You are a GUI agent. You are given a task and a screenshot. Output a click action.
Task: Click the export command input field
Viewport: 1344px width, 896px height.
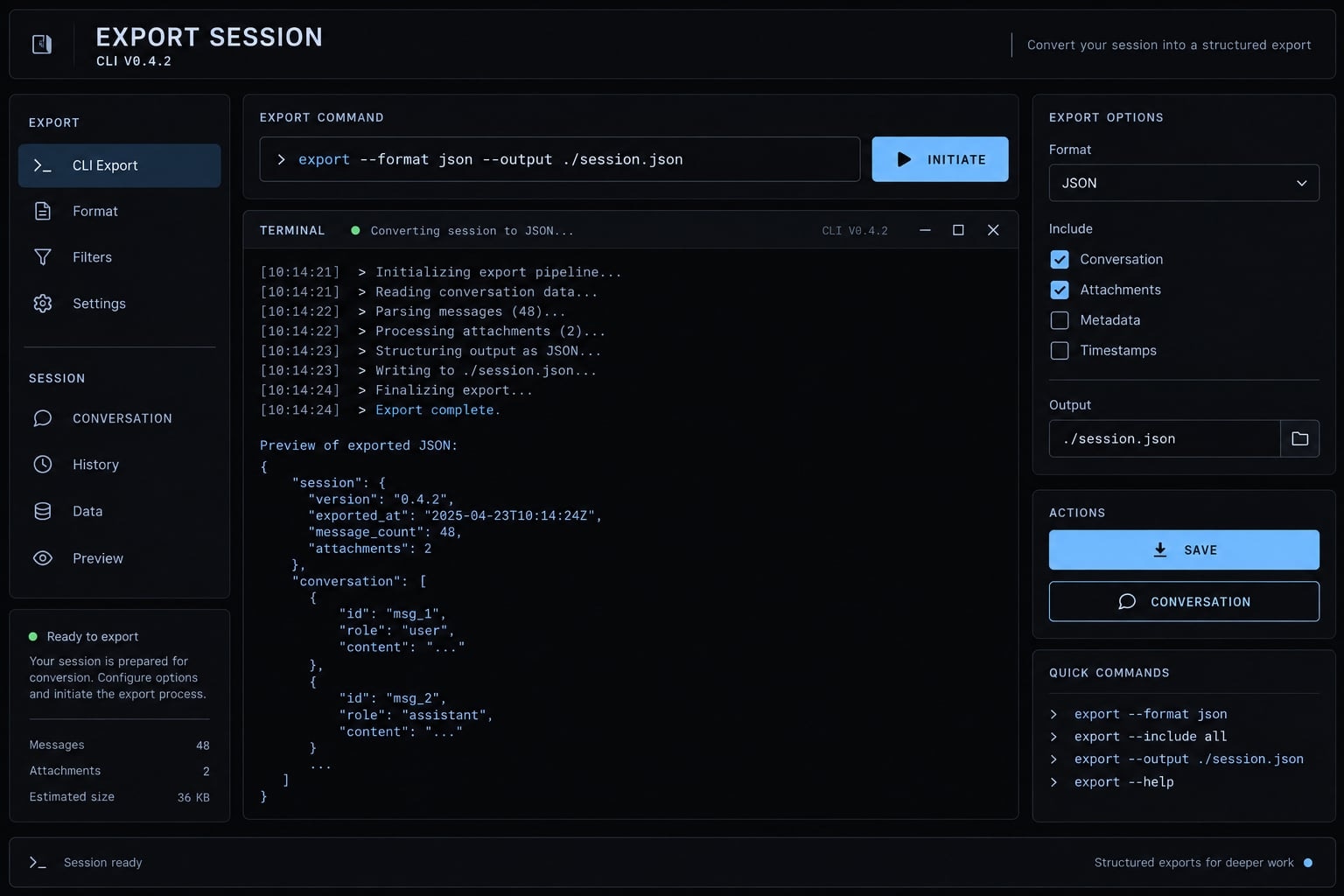(x=560, y=159)
